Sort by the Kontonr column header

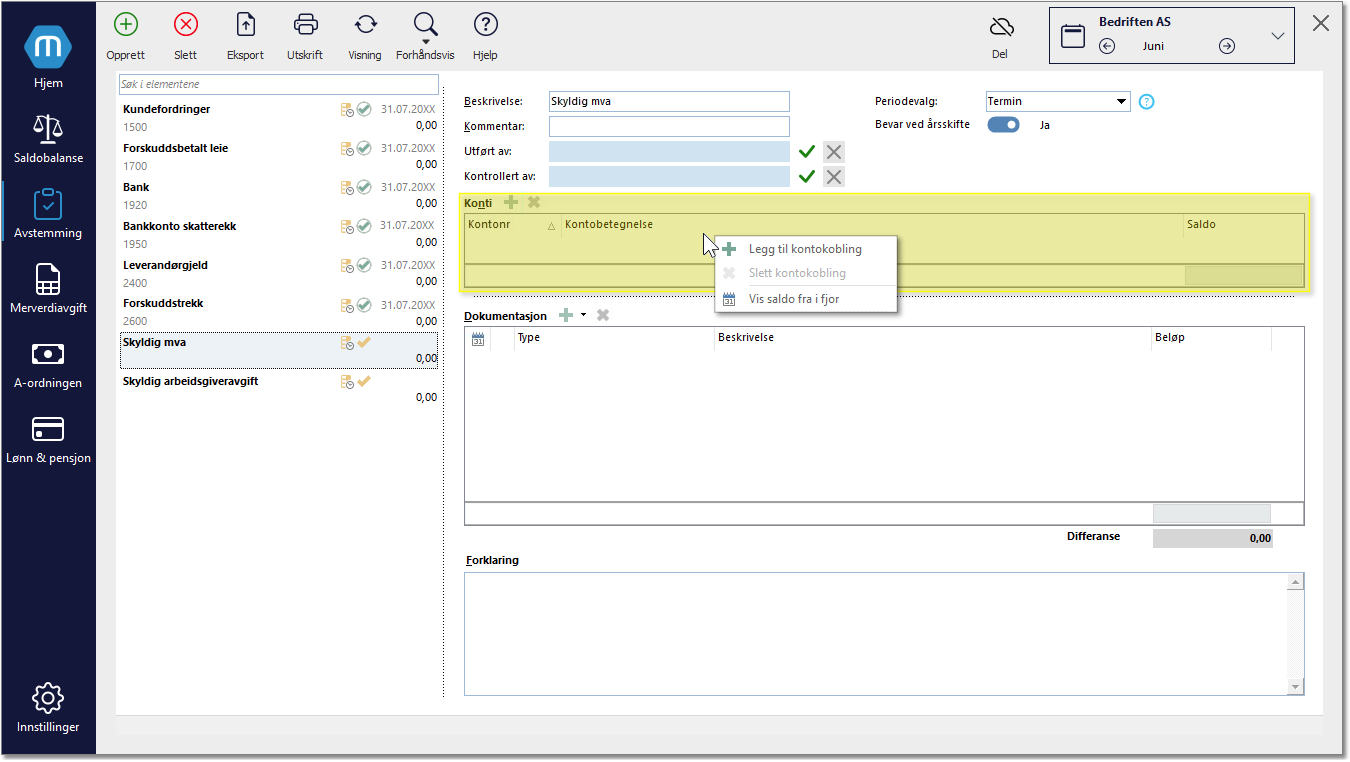point(513,224)
